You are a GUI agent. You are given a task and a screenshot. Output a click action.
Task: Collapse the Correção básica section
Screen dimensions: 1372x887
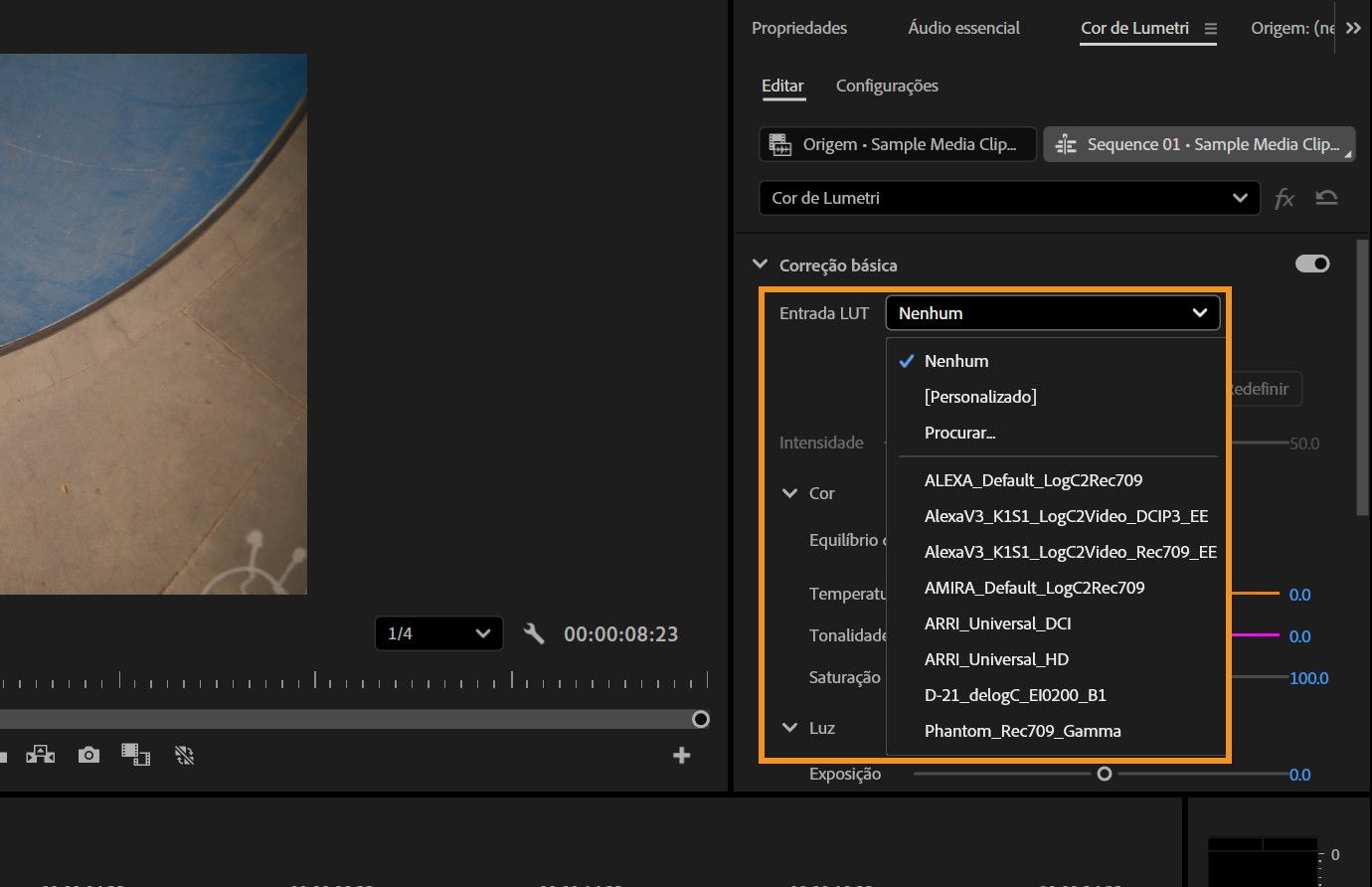click(761, 265)
